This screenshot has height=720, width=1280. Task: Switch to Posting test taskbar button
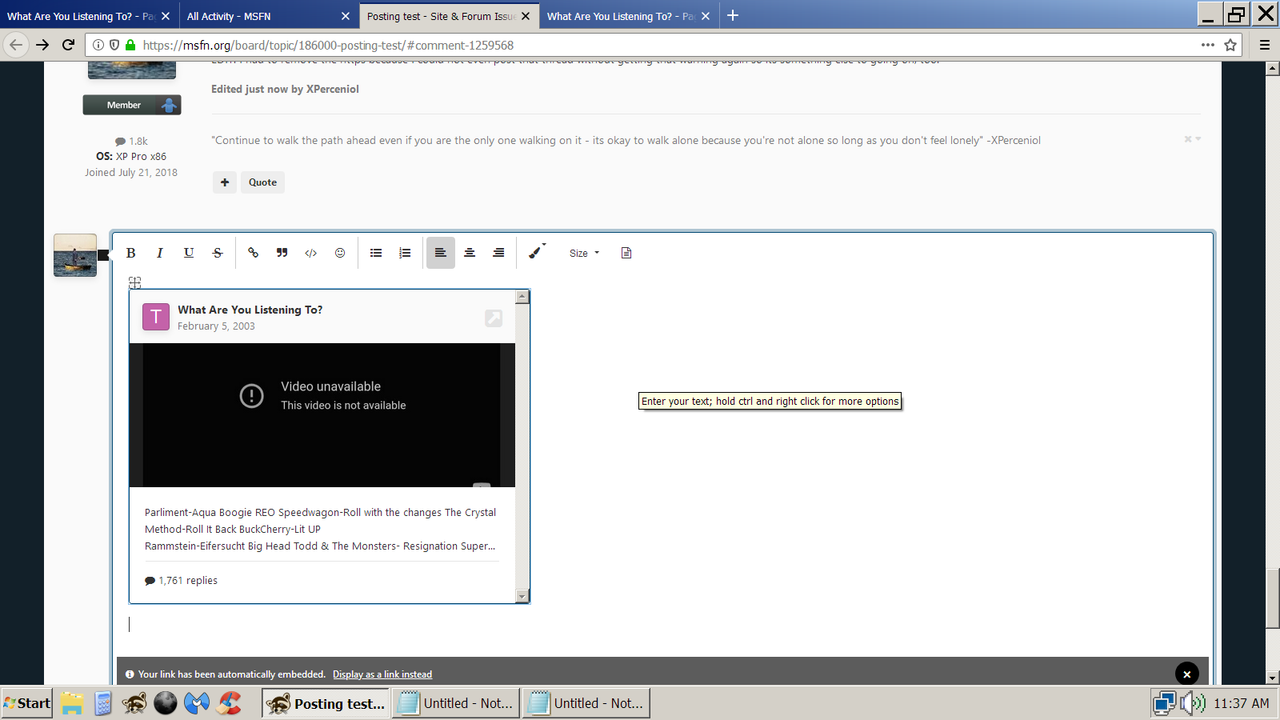pyautogui.click(x=326, y=703)
